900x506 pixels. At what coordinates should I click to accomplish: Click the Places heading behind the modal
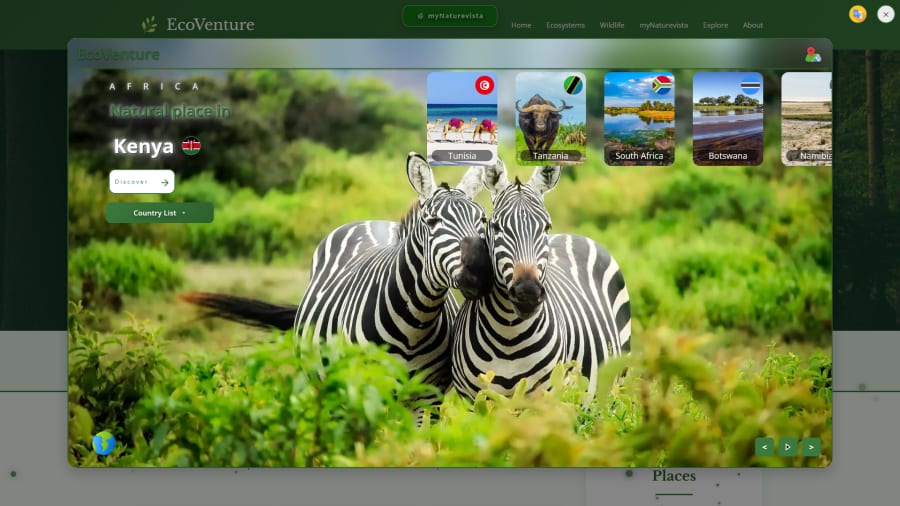[x=674, y=476]
